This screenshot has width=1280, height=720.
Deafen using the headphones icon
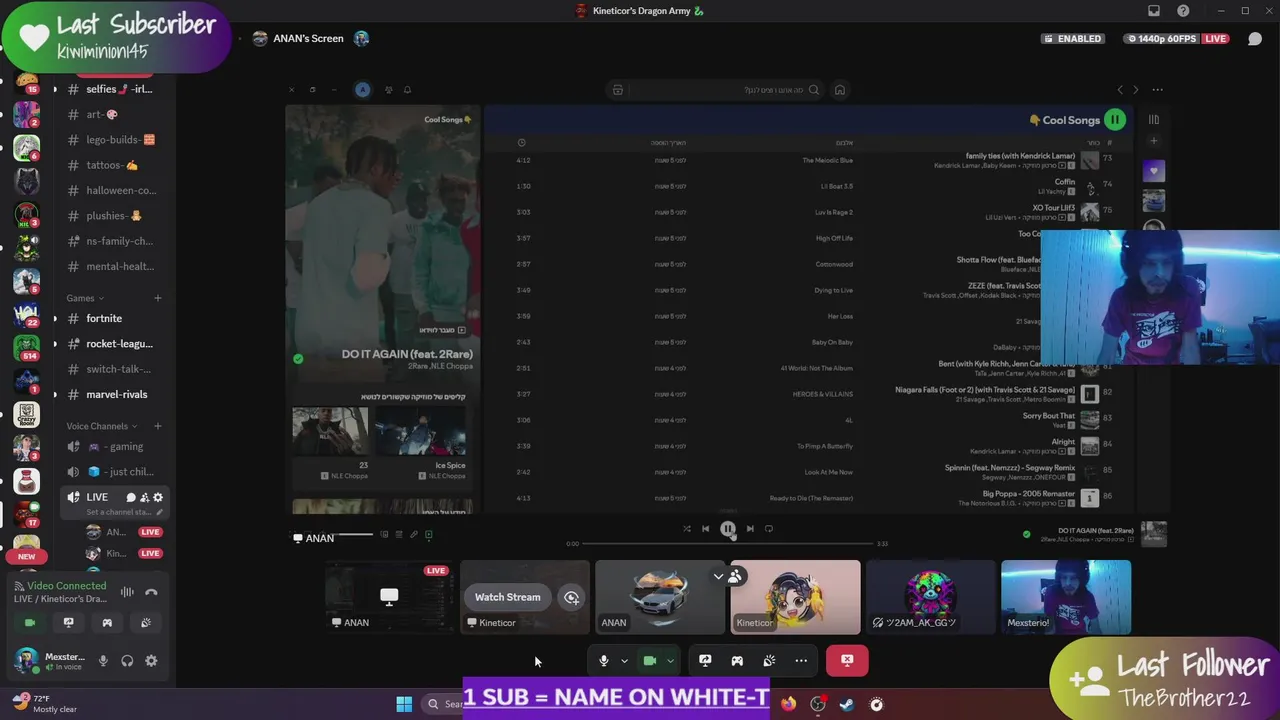[x=127, y=661]
